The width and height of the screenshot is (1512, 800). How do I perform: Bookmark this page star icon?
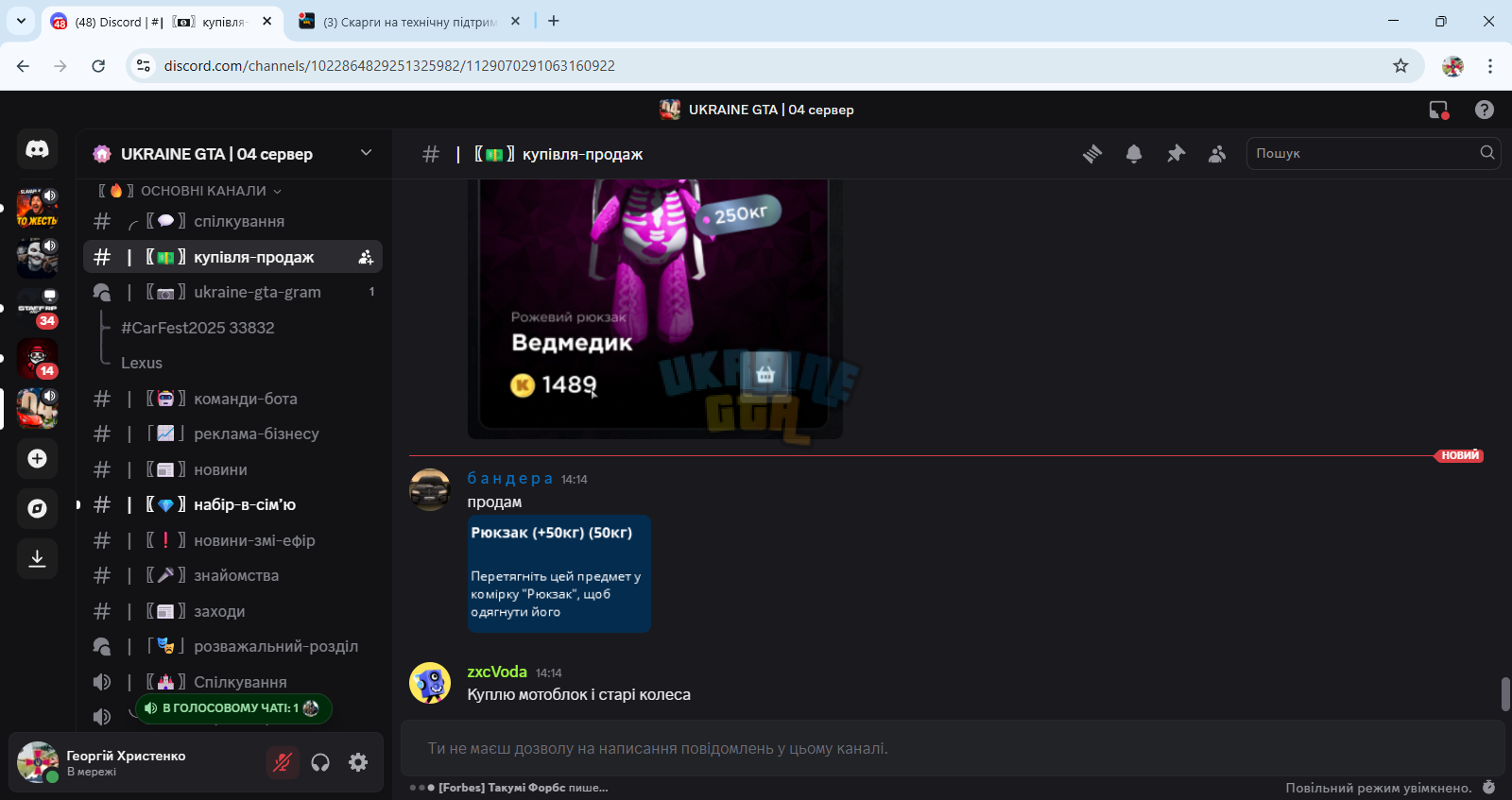pos(1400,65)
